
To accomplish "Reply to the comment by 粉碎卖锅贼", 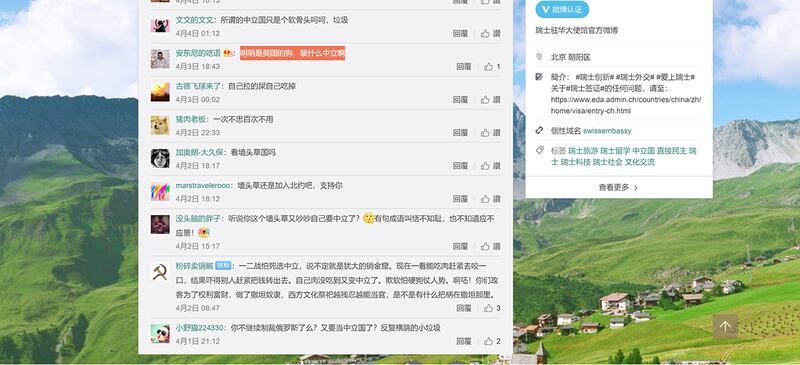I will pyautogui.click(x=464, y=308).
